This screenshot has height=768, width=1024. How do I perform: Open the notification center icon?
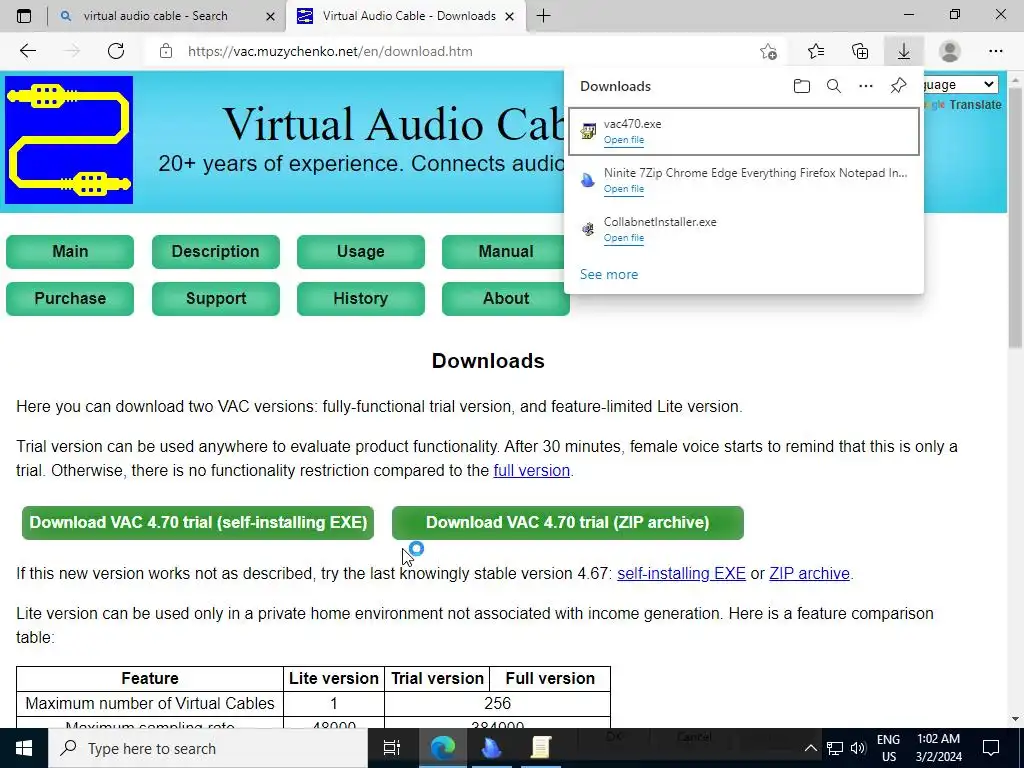pyautogui.click(x=991, y=748)
